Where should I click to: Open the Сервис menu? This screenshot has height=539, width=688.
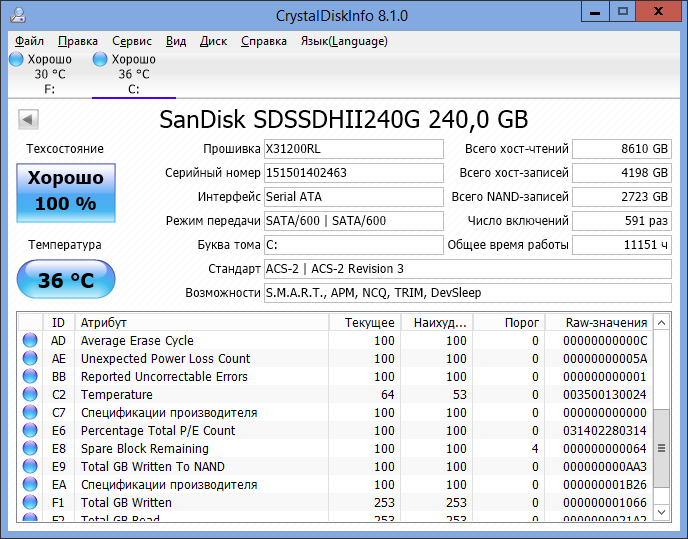(x=131, y=41)
